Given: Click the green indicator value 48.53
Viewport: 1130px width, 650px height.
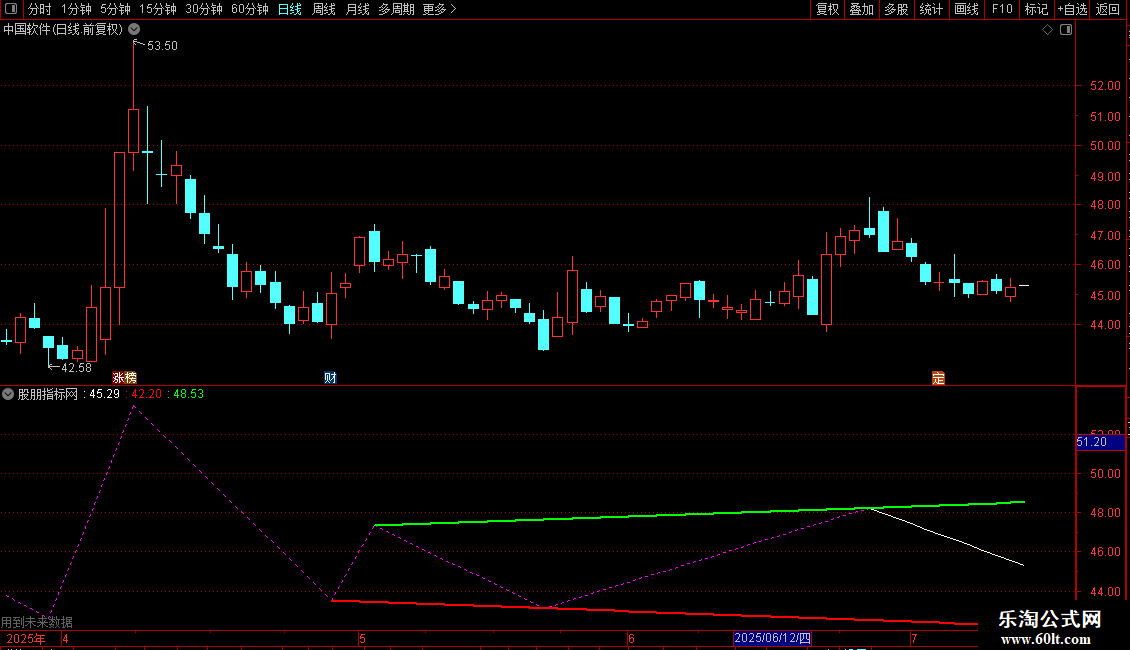Looking at the screenshot, I should point(189,394).
